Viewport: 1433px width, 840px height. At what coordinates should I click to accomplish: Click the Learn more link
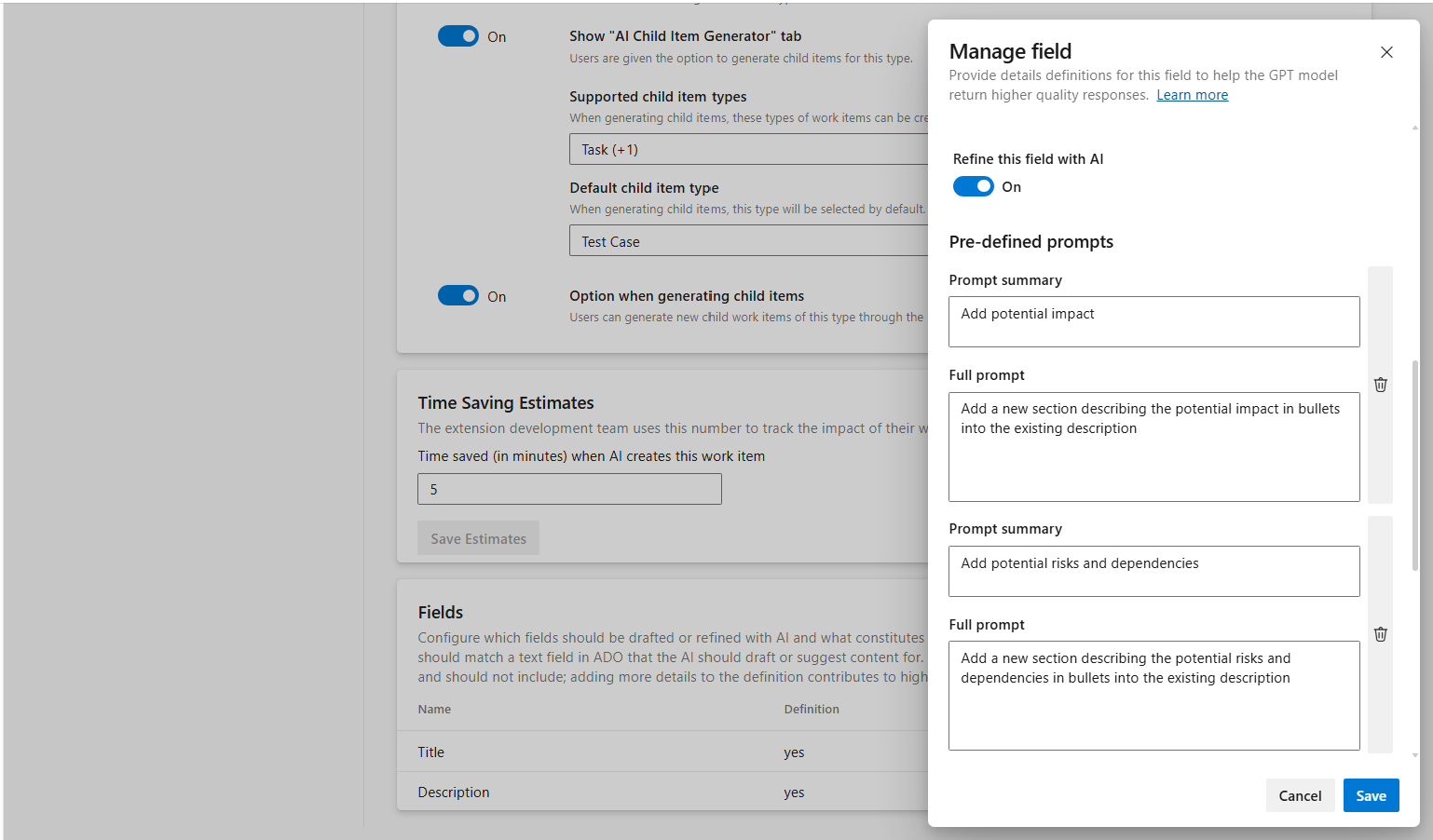click(x=1192, y=95)
